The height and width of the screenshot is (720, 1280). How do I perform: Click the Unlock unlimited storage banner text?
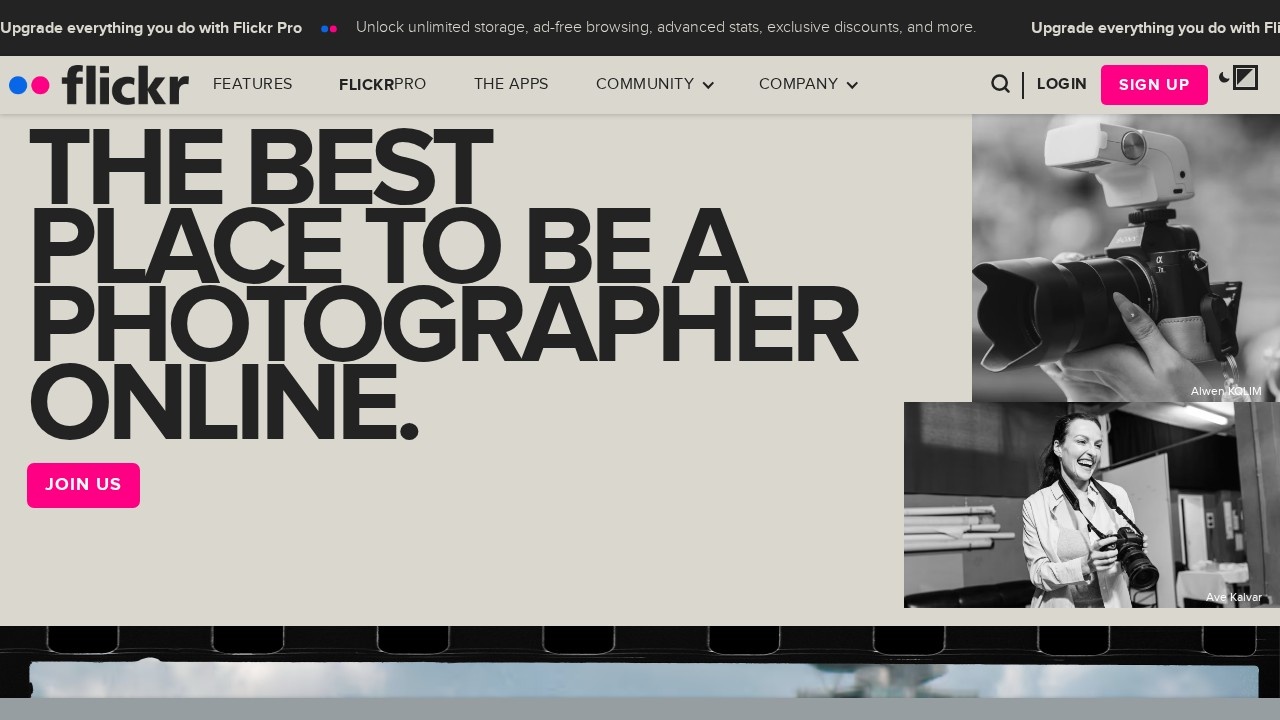(666, 28)
